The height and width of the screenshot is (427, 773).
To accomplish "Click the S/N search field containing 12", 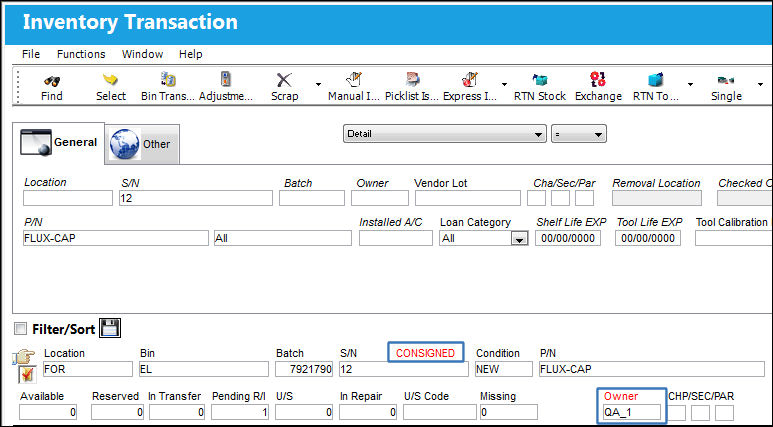I will point(196,198).
